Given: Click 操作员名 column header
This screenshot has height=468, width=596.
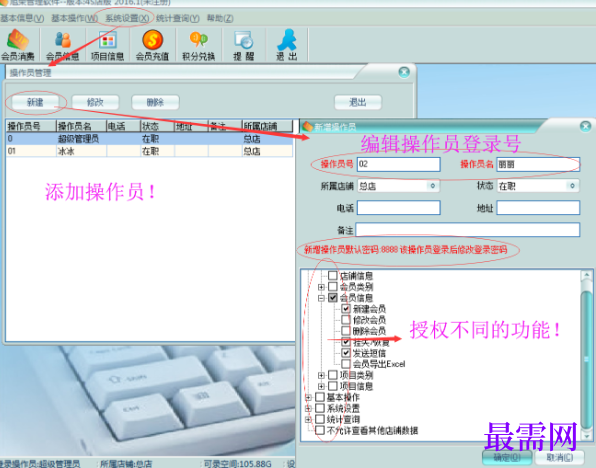Looking at the screenshot, I should 81,126.
